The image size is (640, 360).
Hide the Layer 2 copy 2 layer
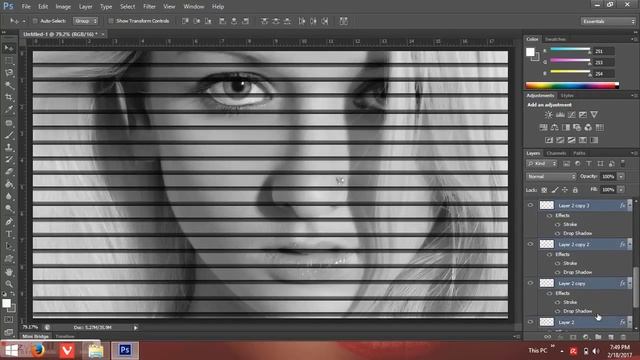pyautogui.click(x=531, y=244)
